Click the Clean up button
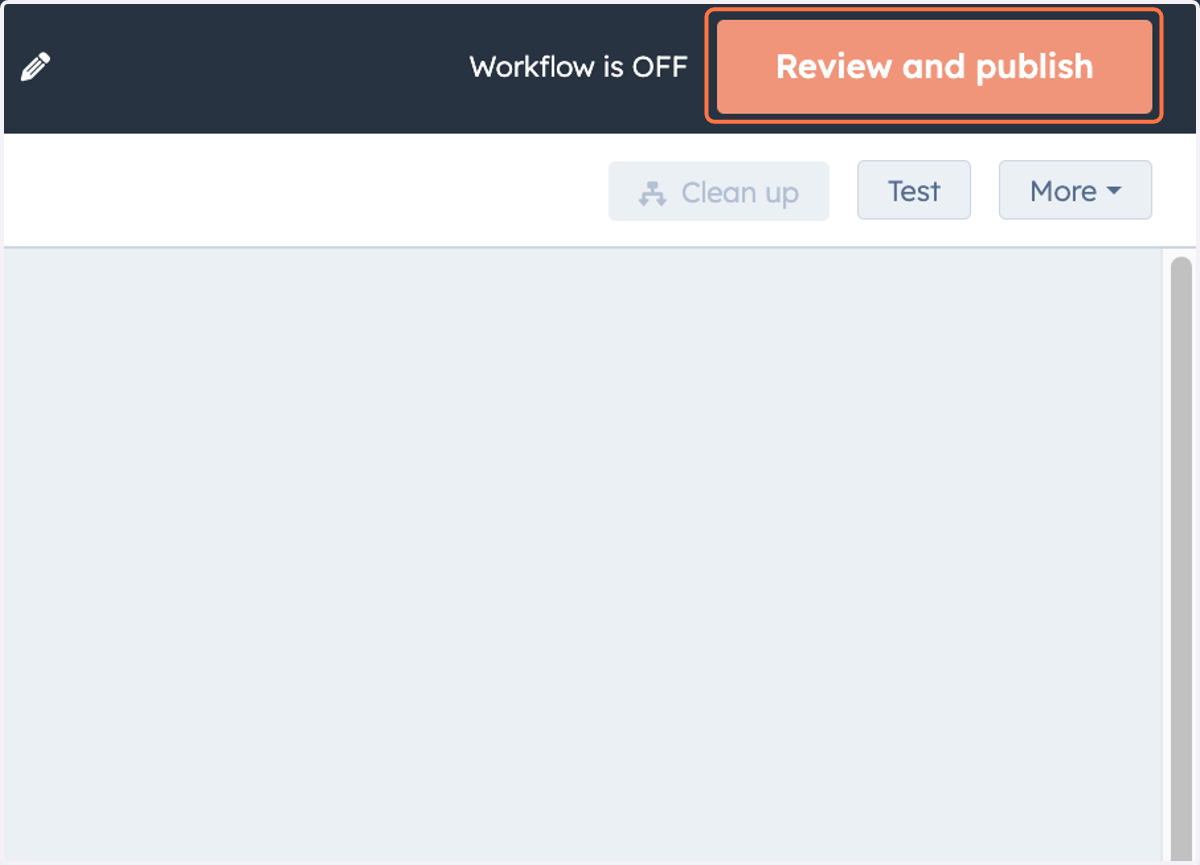The width and height of the screenshot is (1200, 865). [719, 191]
